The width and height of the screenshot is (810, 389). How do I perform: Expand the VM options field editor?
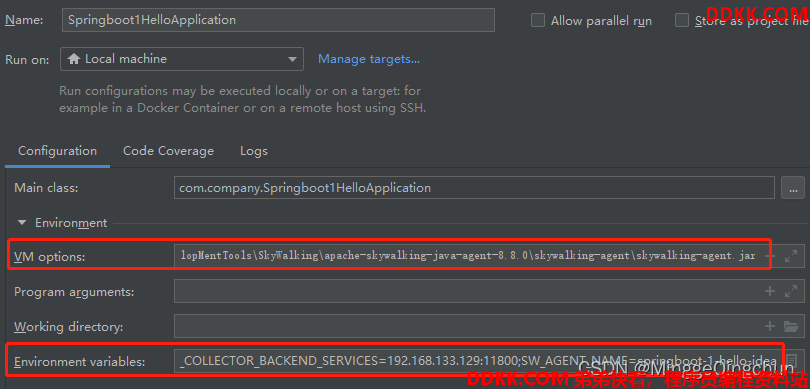pos(790,256)
